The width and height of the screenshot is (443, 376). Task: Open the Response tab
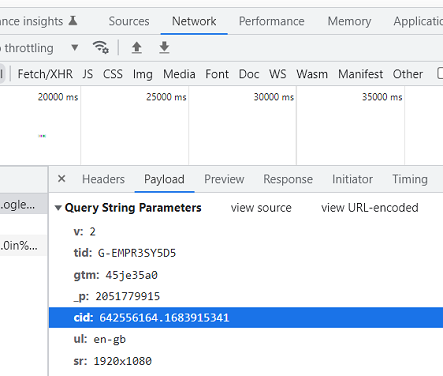pyautogui.click(x=288, y=179)
